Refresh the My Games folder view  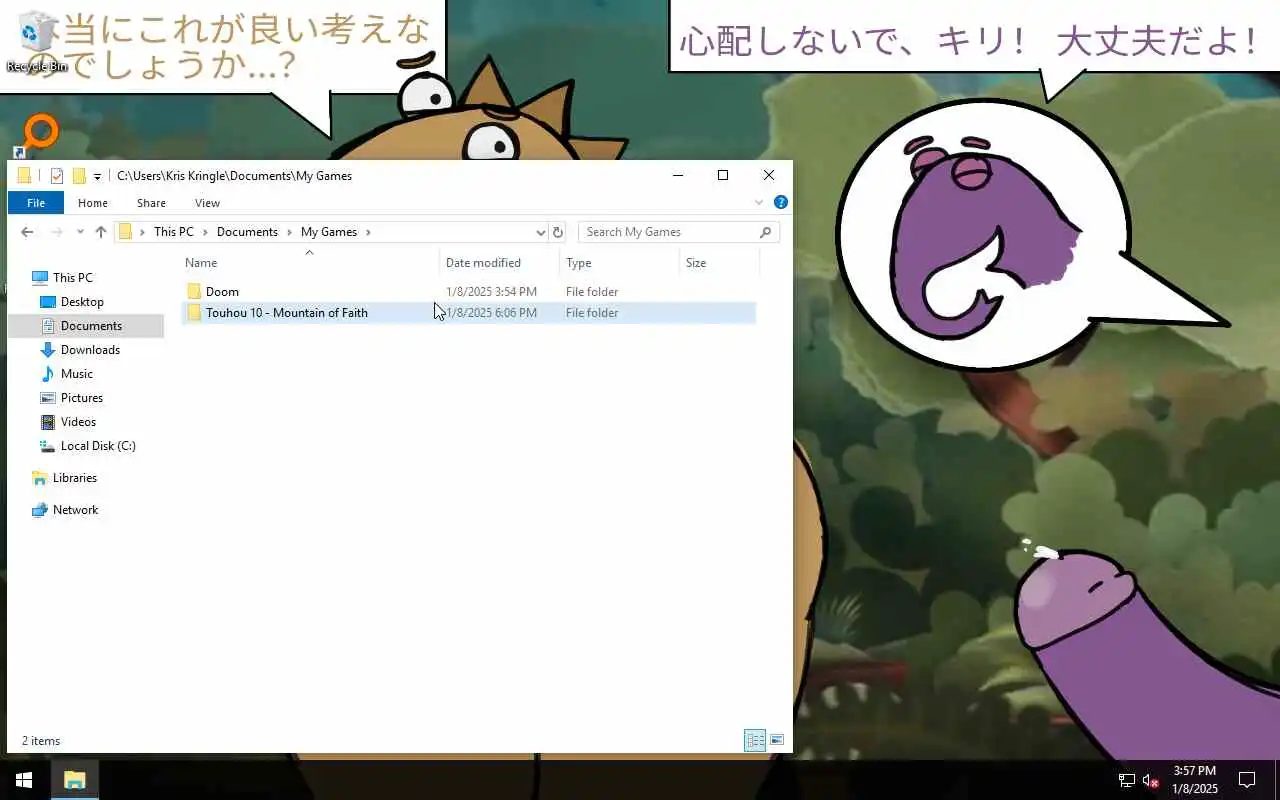[x=558, y=232]
